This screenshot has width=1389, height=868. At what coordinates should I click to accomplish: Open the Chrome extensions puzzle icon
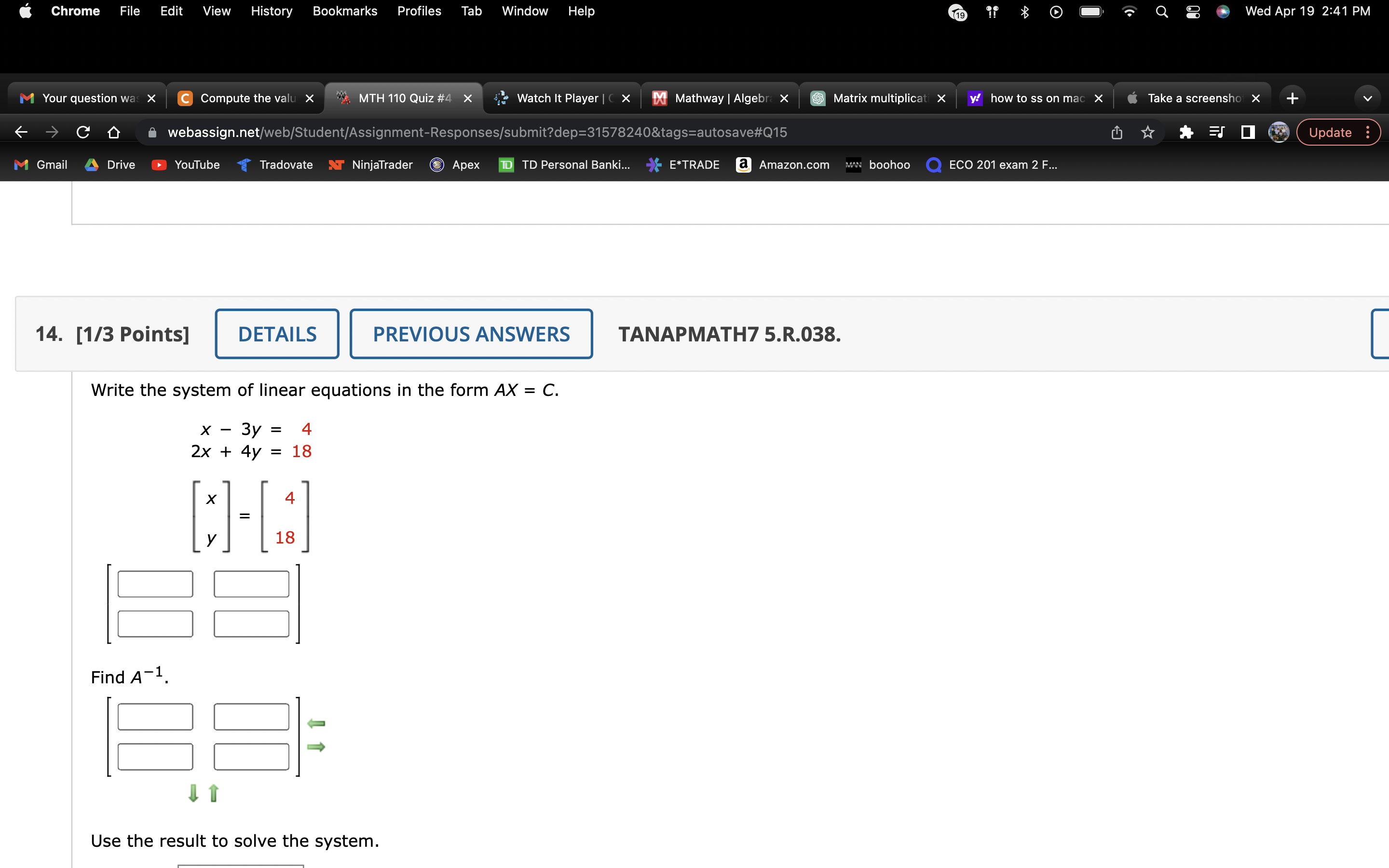pyautogui.click(x=1185, y=132)
